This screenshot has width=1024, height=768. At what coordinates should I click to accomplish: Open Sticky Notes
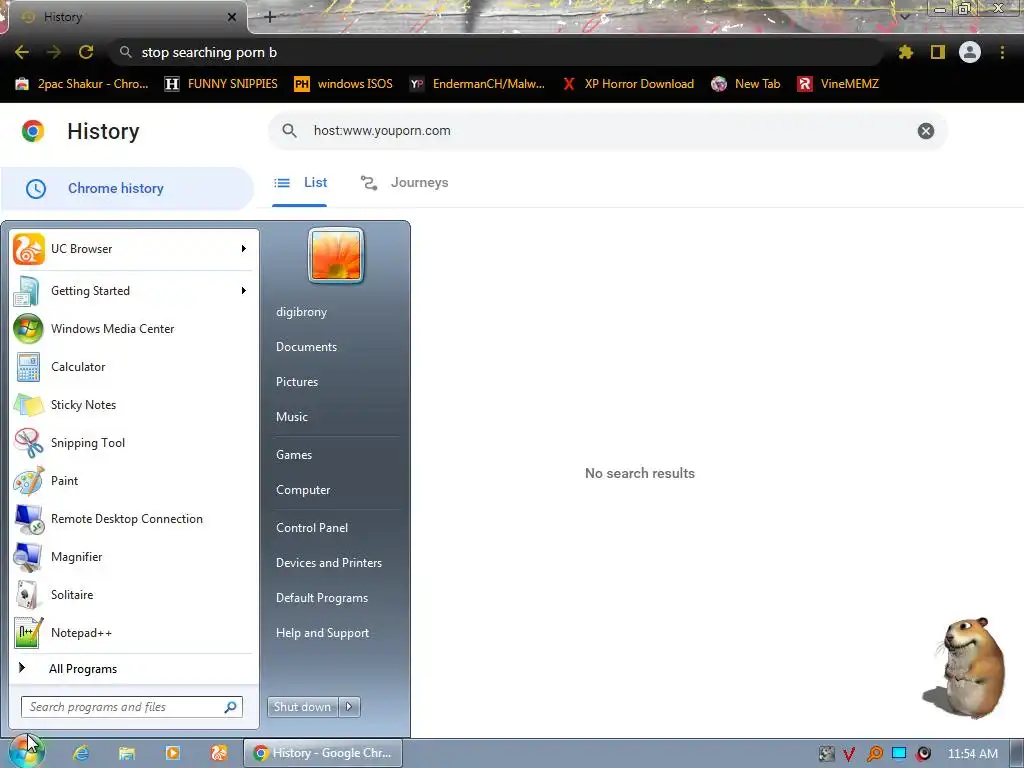(133, 404)
